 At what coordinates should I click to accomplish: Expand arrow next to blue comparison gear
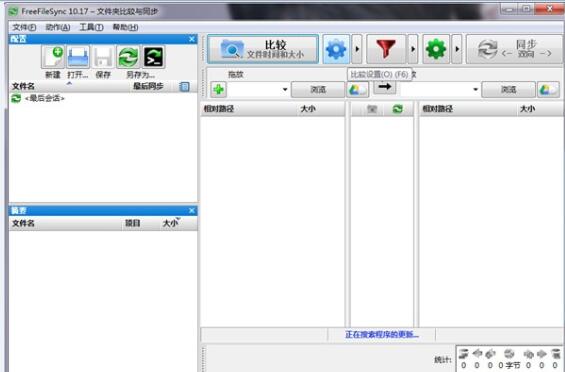[357, 49]
